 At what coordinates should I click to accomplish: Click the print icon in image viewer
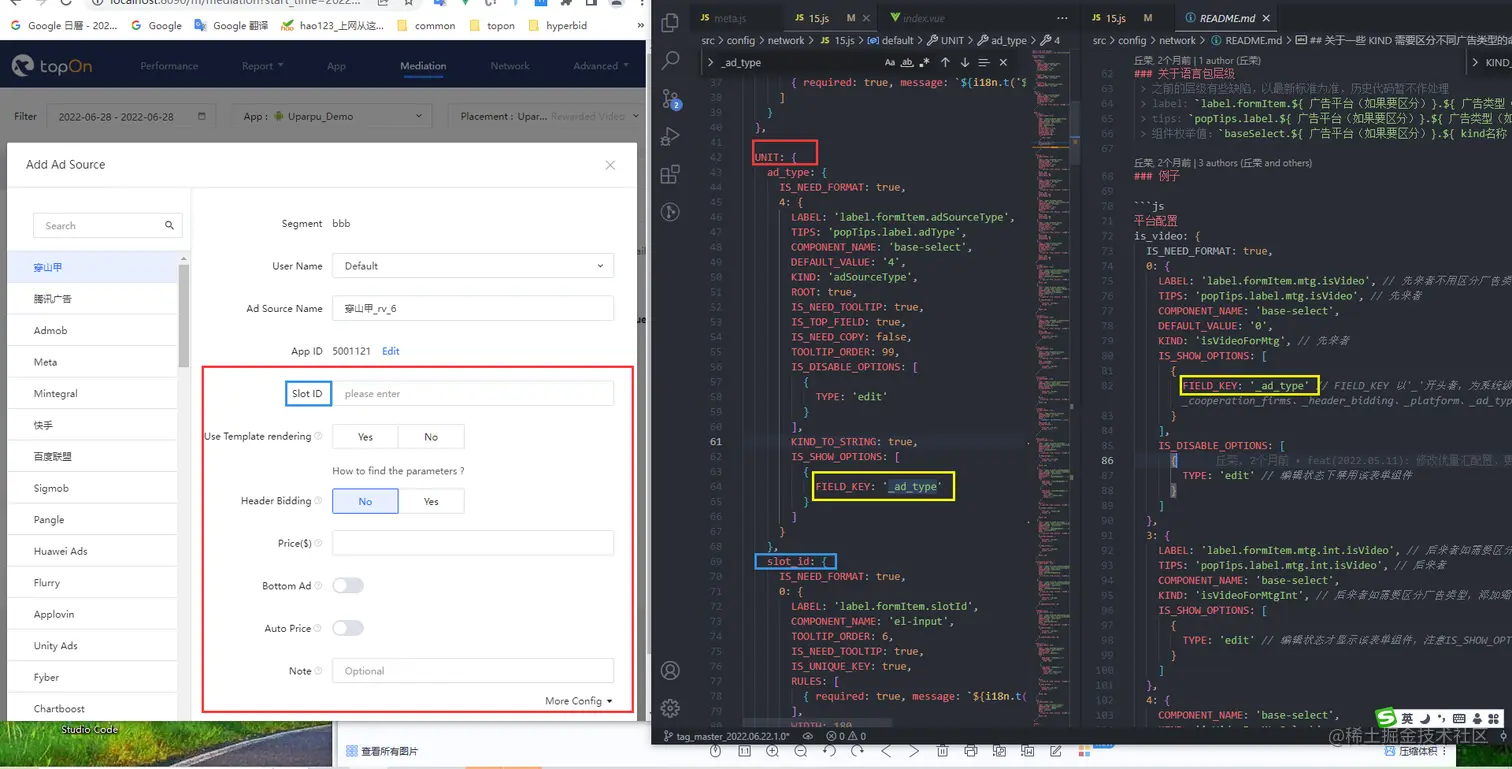point(970,751)
